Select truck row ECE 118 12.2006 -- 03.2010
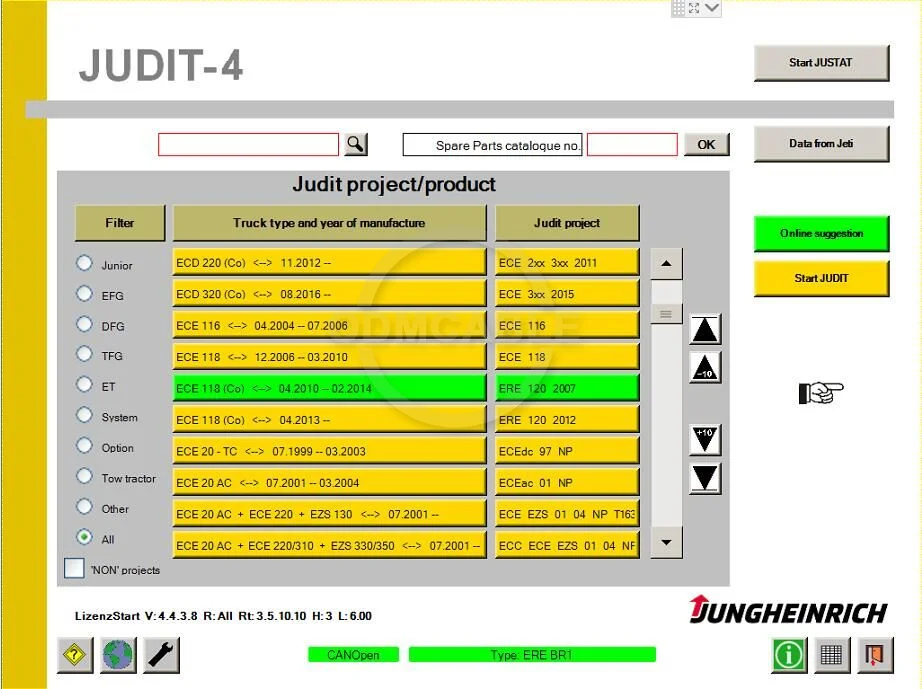 (329, 357)
